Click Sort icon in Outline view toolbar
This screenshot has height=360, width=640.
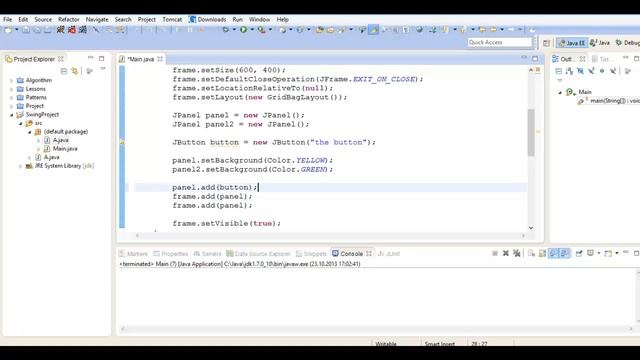coord(569,71)
